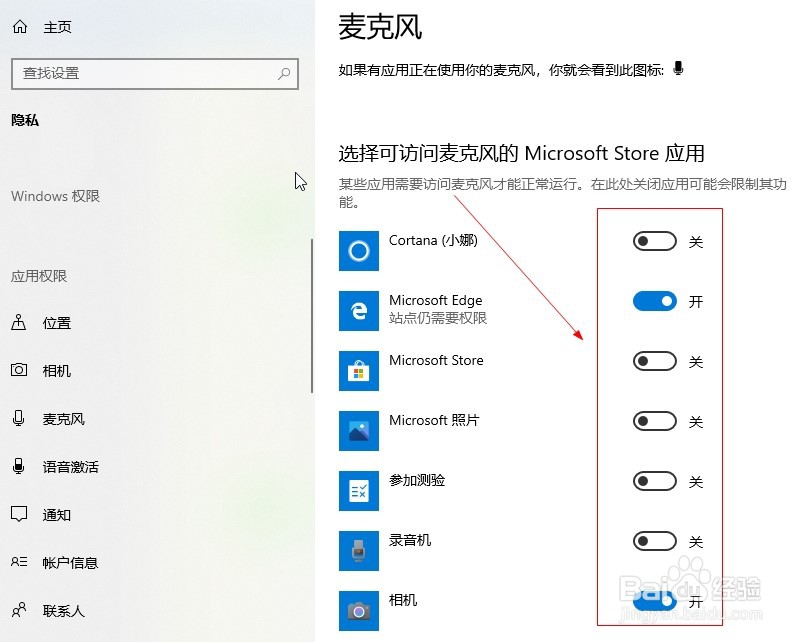807x642 pixels.
Task: Click the 查找设置 search box
Action: [x=155, y=74]
